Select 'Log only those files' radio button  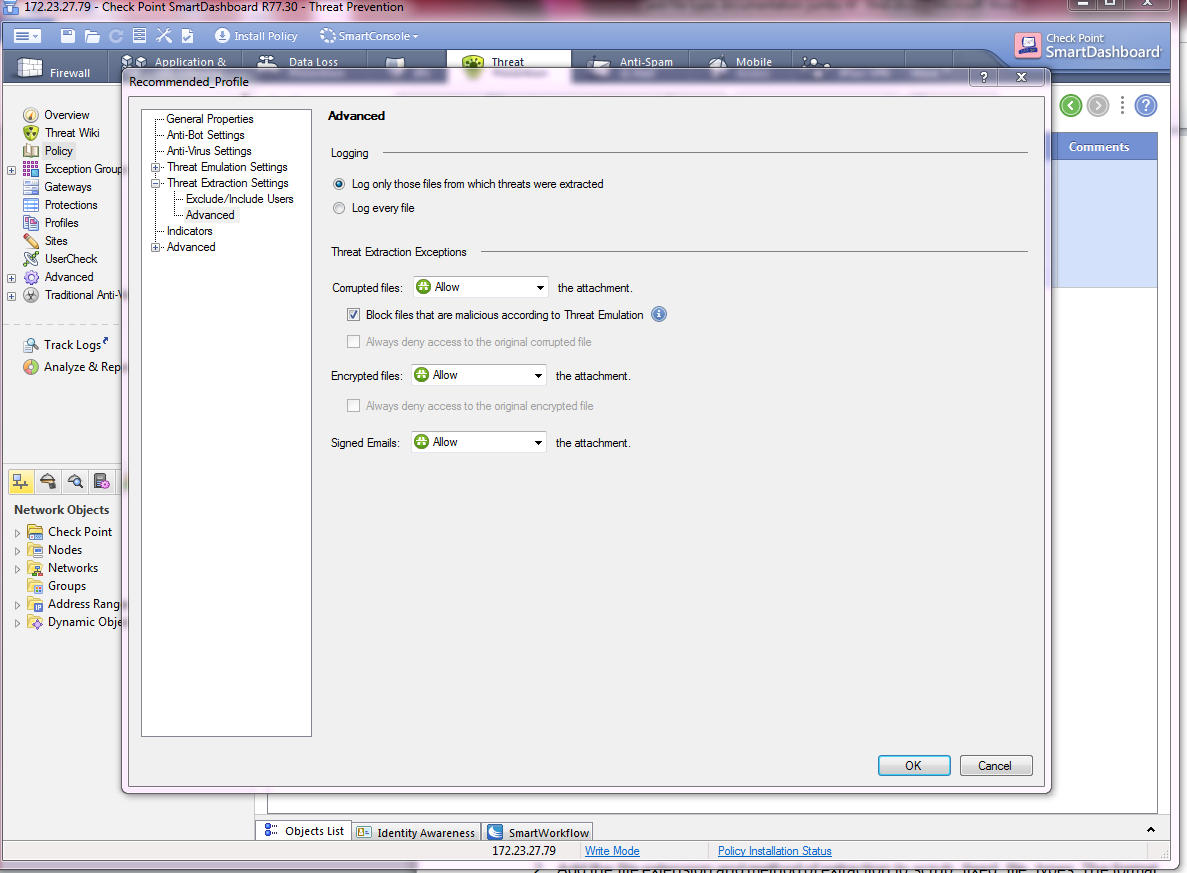[x=339, y=184]
